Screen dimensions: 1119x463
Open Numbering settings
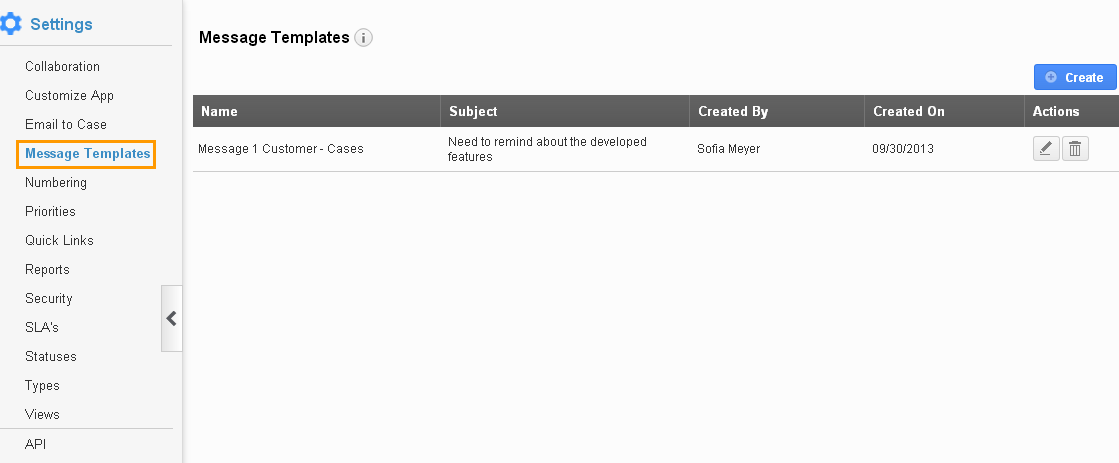pyautogui.click(x=56, y=183)
